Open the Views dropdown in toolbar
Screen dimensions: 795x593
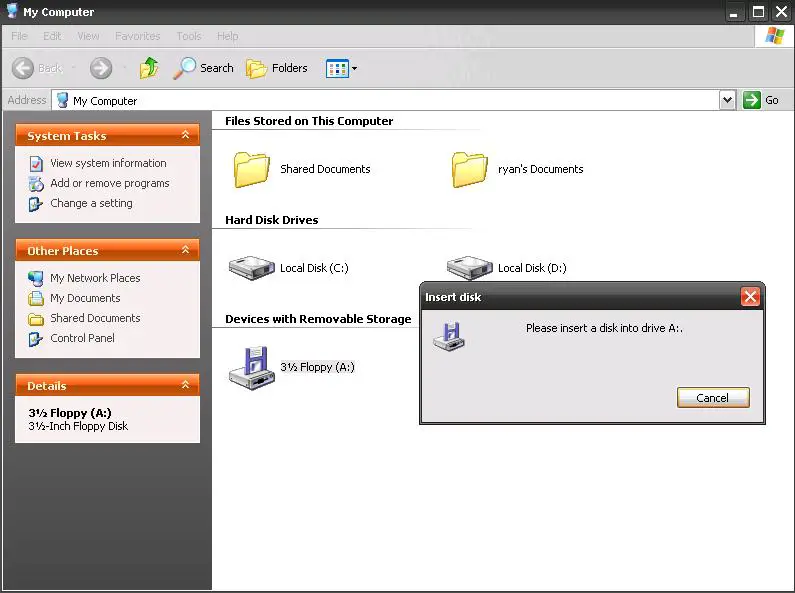(x=341, y=68)
